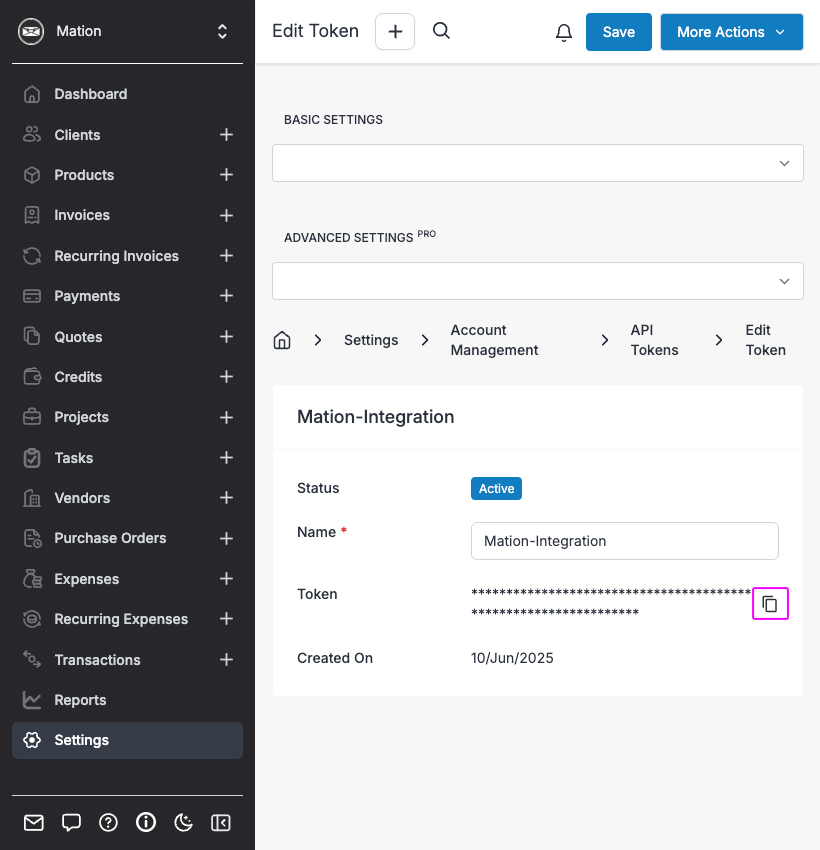Screen dimensions: 820x850
Task: Create a new project with plus icon
Action: 227,417
